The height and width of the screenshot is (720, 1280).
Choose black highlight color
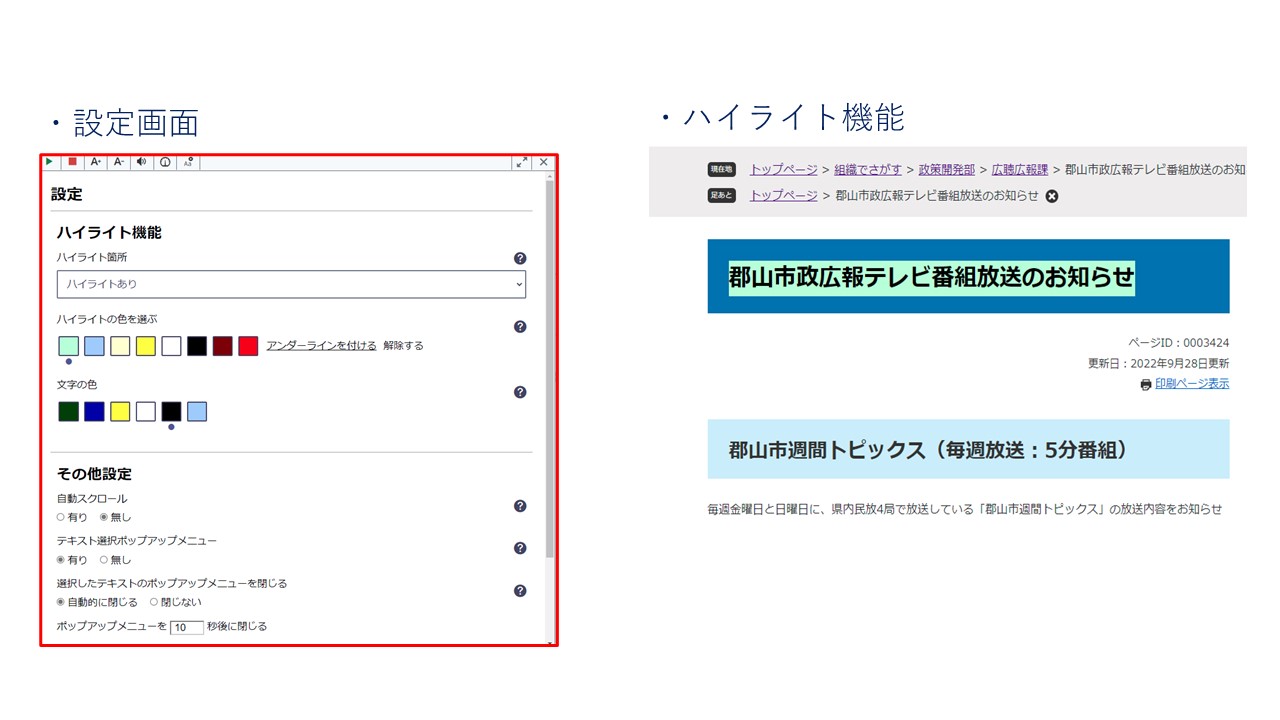197,346
